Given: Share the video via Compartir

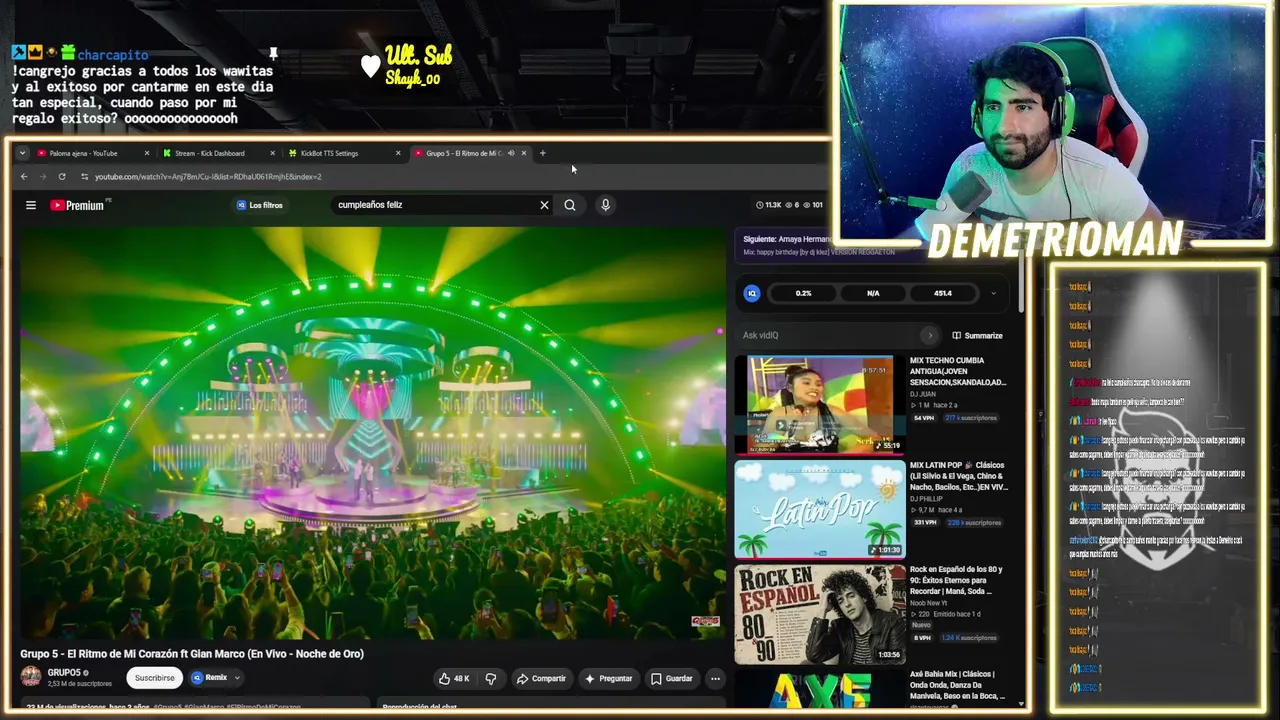Looking at the screenshot, I should point(541,678).
